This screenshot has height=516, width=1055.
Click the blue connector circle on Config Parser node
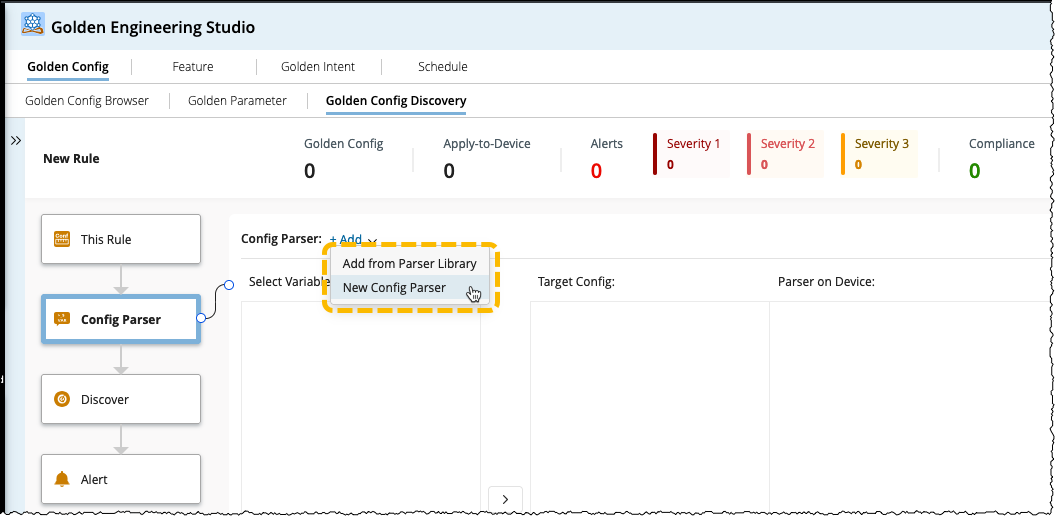(201, 318)
